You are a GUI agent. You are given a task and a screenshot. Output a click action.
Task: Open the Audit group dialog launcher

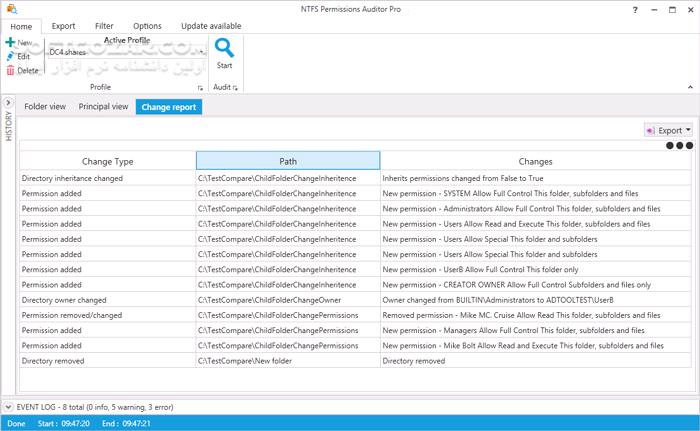236,88
